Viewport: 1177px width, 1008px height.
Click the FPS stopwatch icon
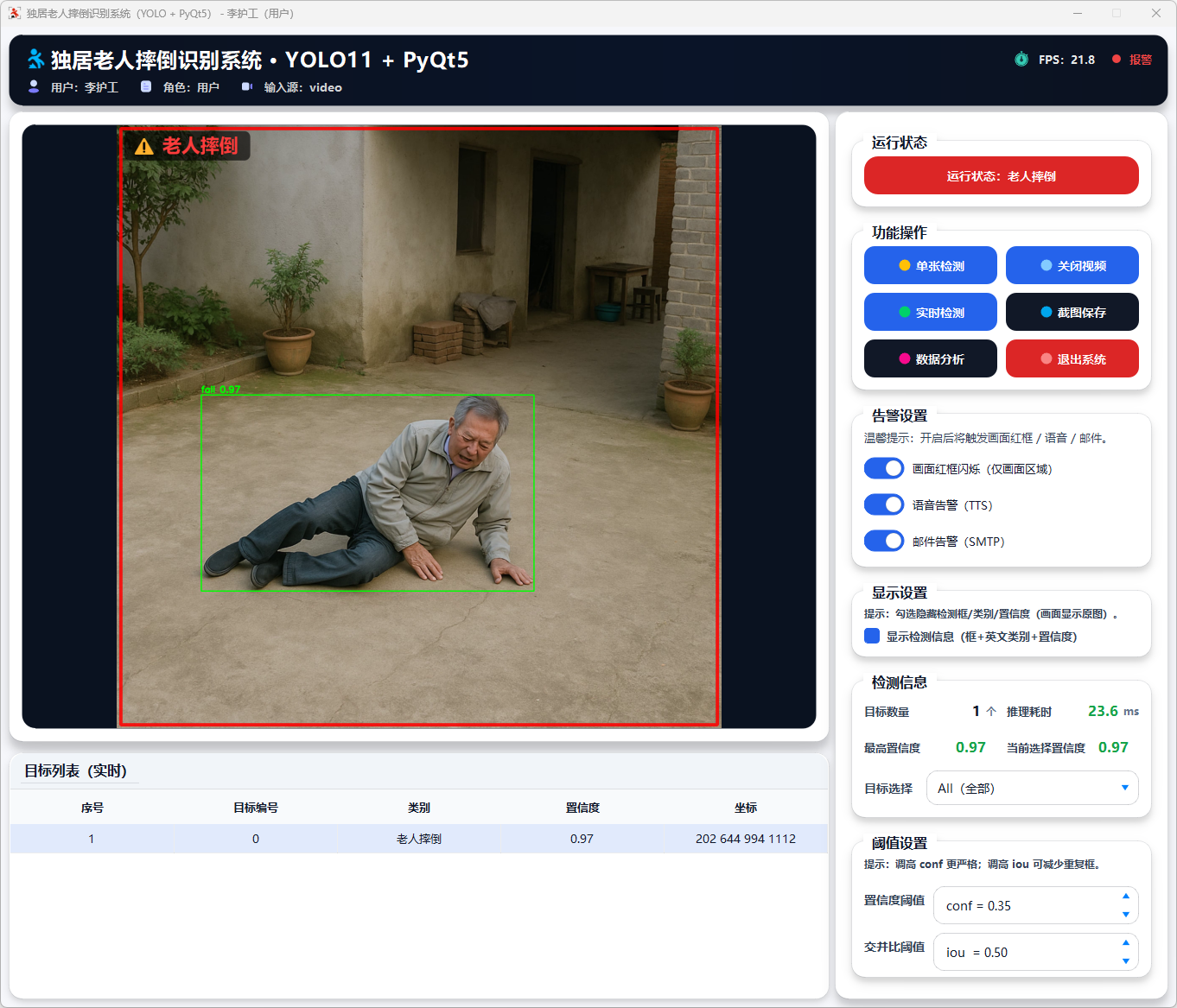point(1021,59)
